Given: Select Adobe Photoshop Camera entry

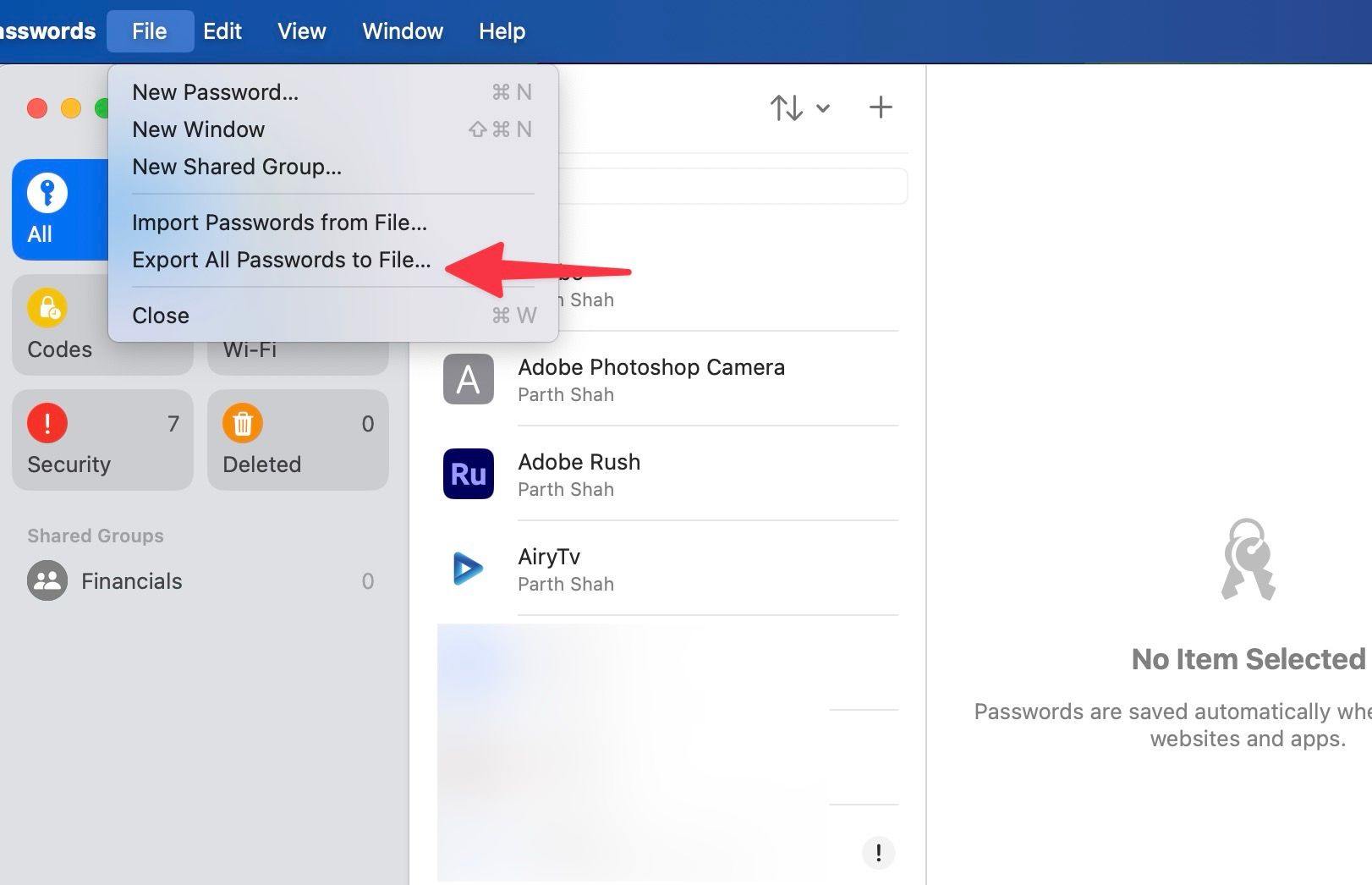Looking at the screenshot, I should (x=668, y=379).
